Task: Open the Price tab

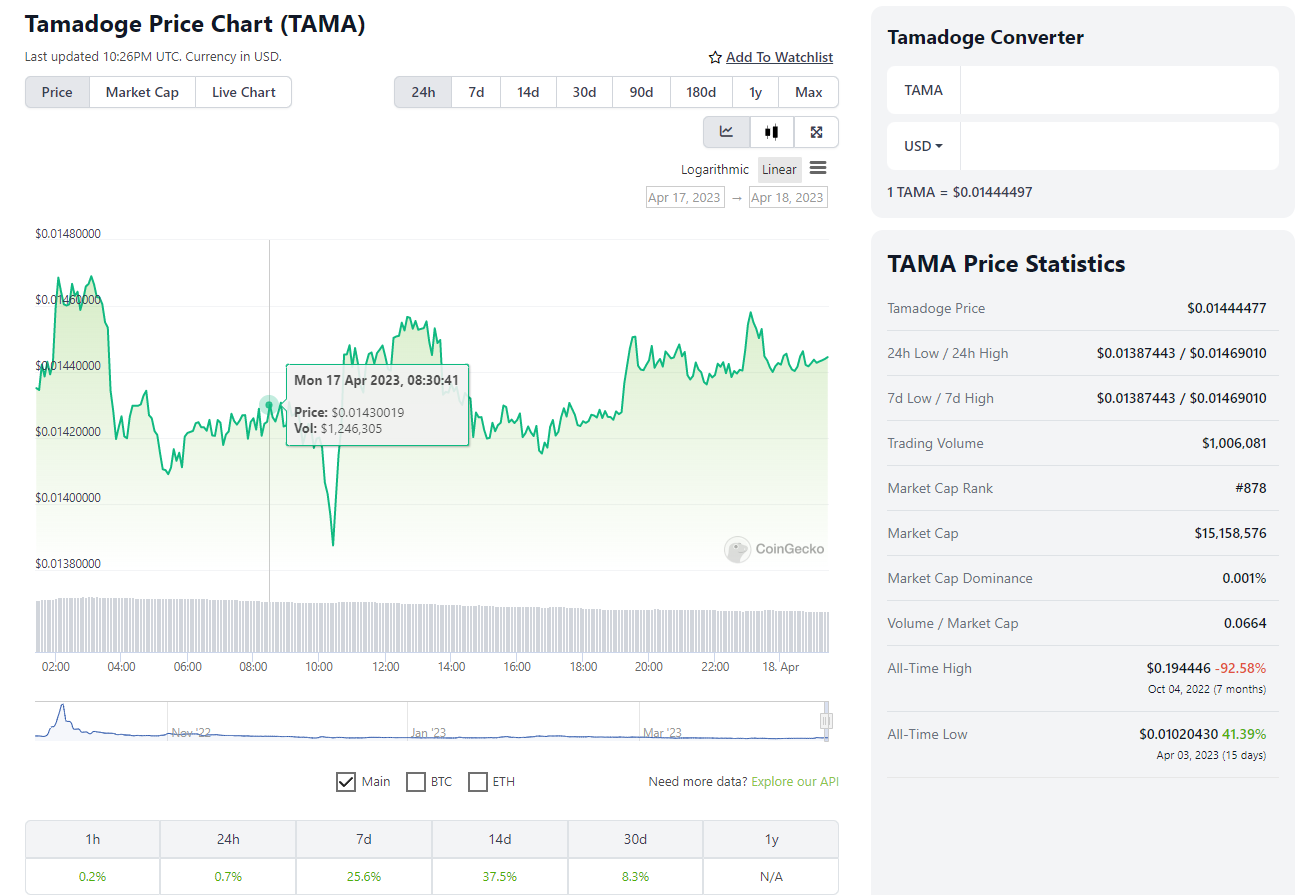Action: tap(57, 92)
